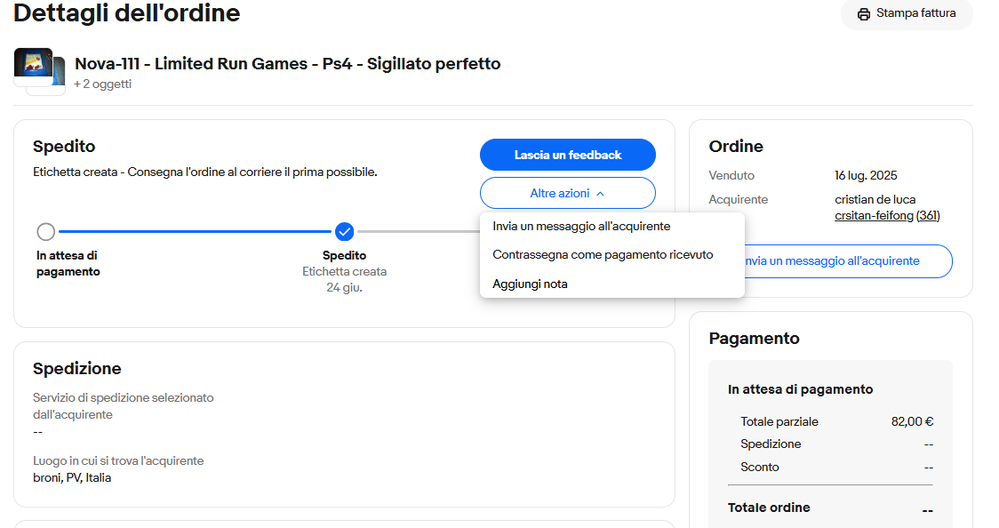
Task: Click the buyer name cristian de luca
Action: (875, 199)
